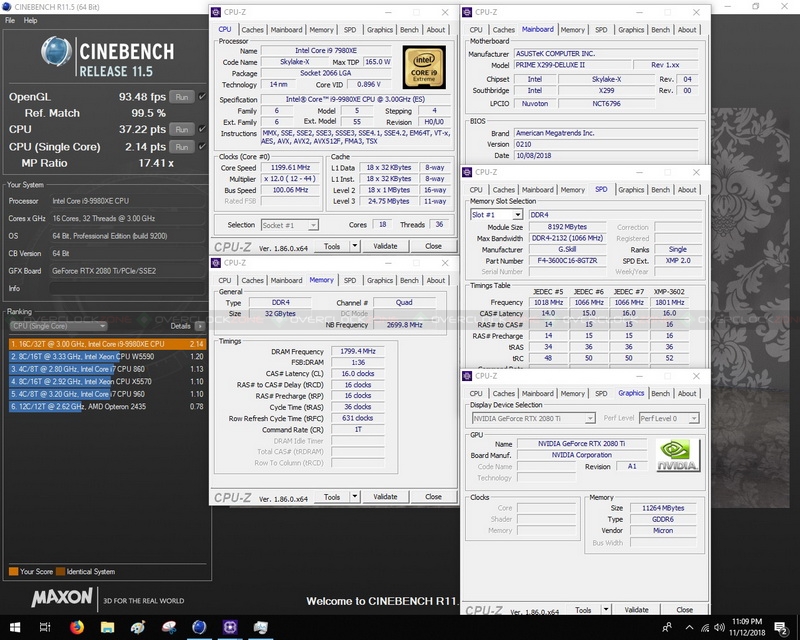Click the Details arrow in Ranking panel

(x=199, y=326)
